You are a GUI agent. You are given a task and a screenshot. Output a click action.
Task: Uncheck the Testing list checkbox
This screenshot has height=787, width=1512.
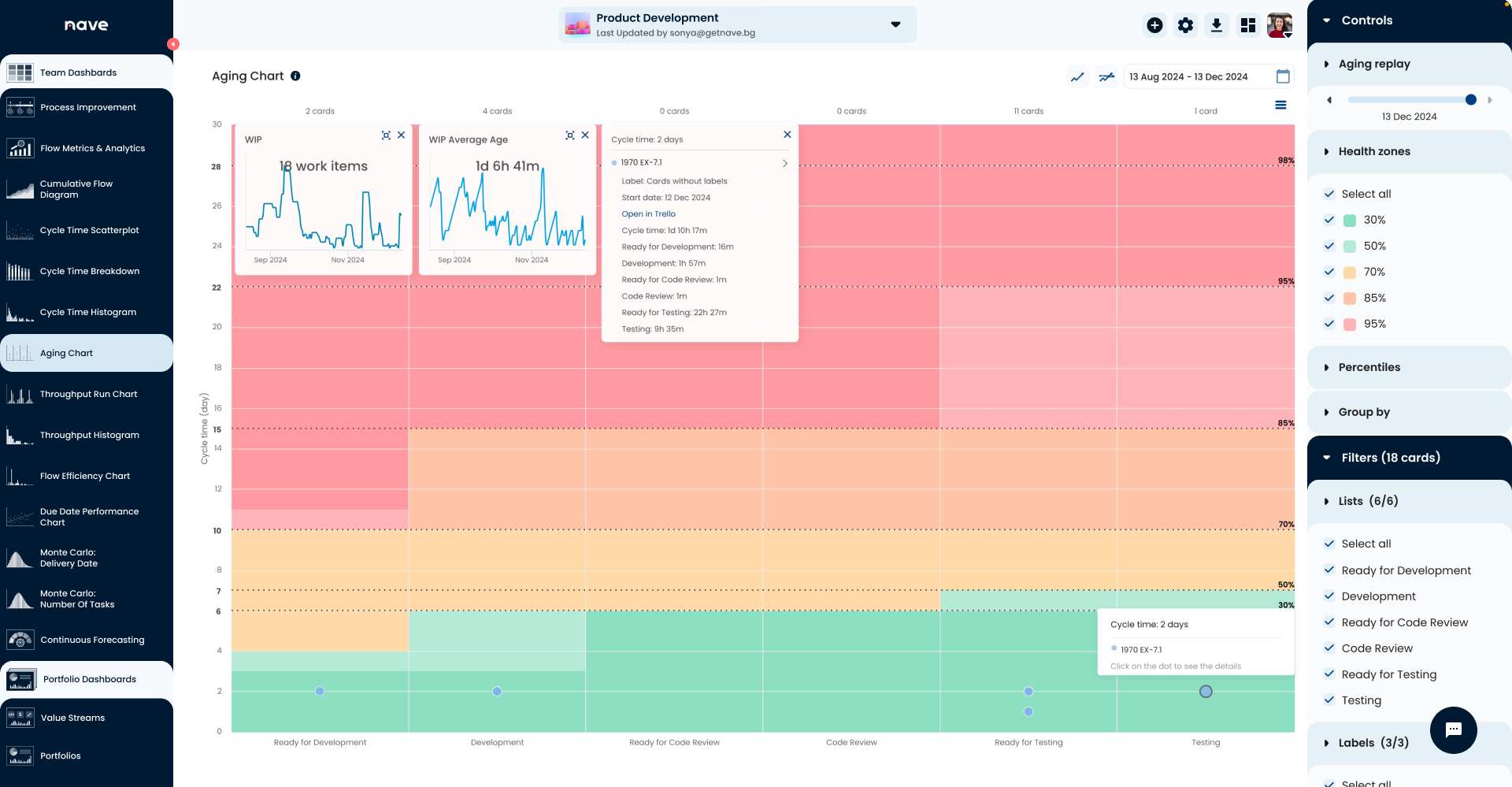[1329, 700]
